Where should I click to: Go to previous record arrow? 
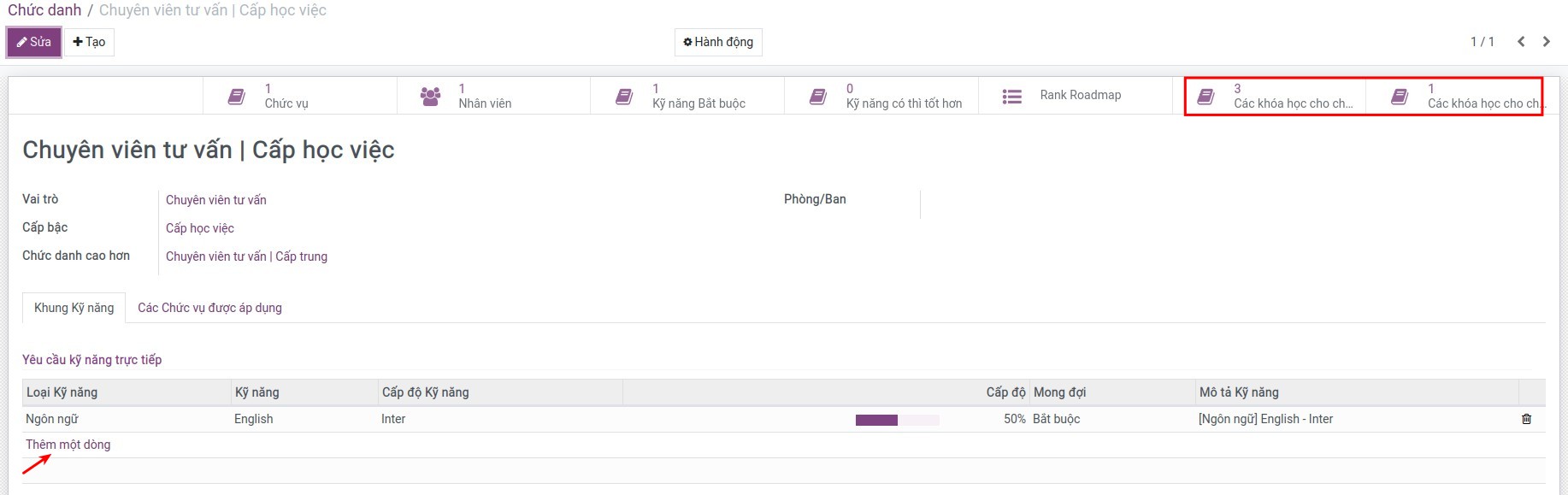(1521, 42)
